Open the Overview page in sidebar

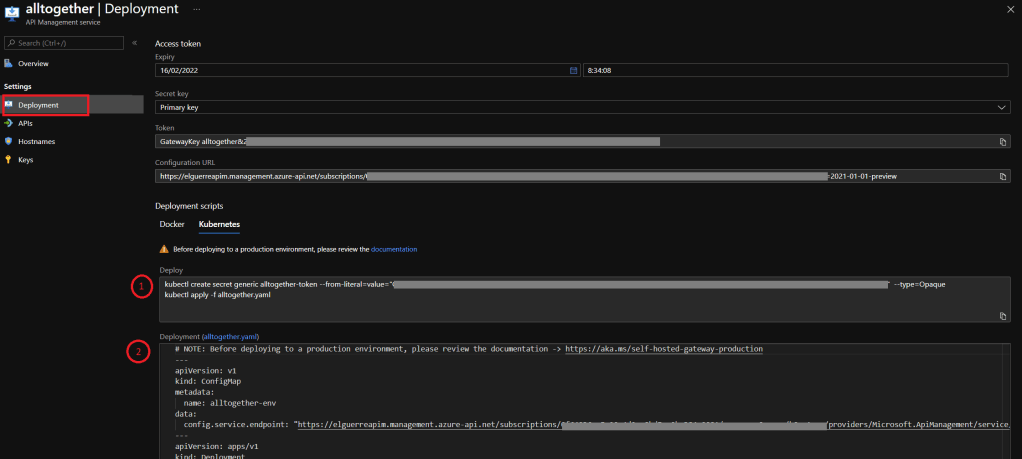32,63
